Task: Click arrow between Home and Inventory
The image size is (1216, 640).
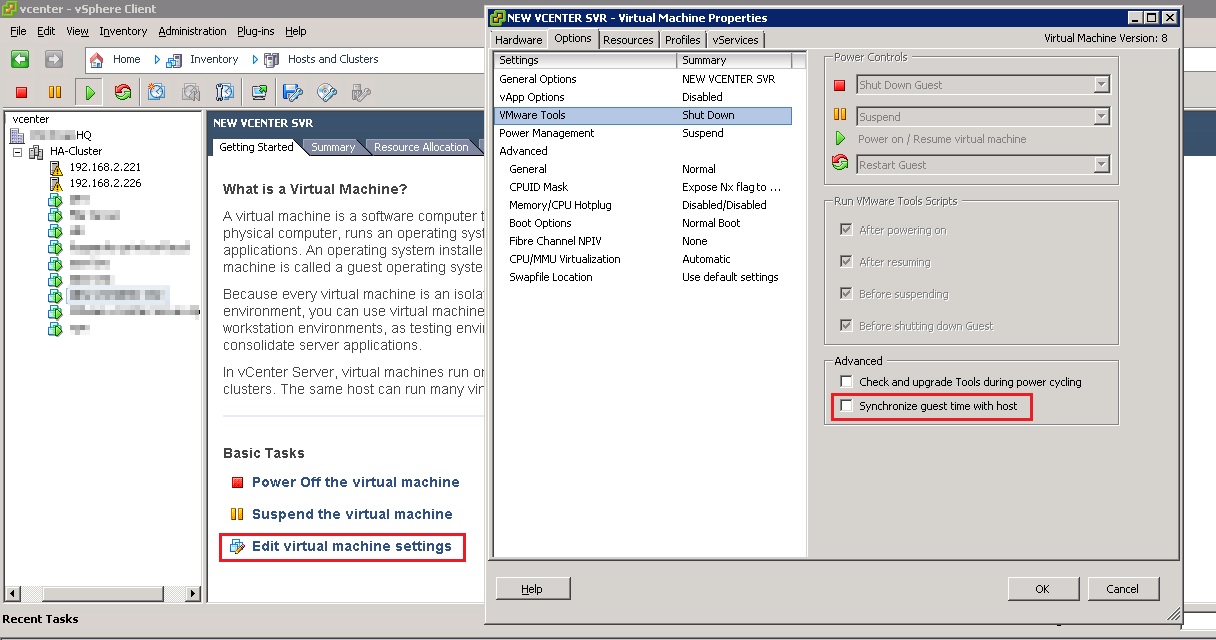Action: (157, 60)
